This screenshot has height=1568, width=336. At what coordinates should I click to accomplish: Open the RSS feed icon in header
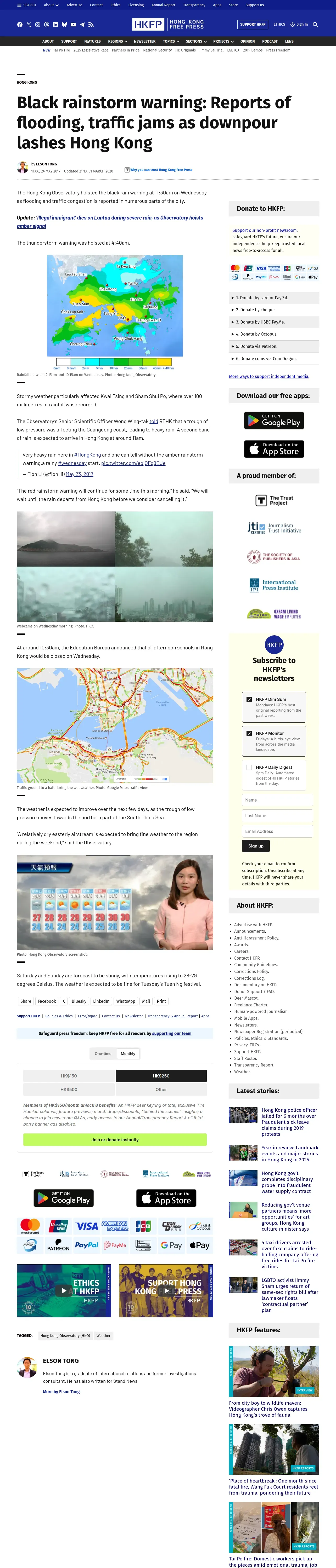[91, 25]
